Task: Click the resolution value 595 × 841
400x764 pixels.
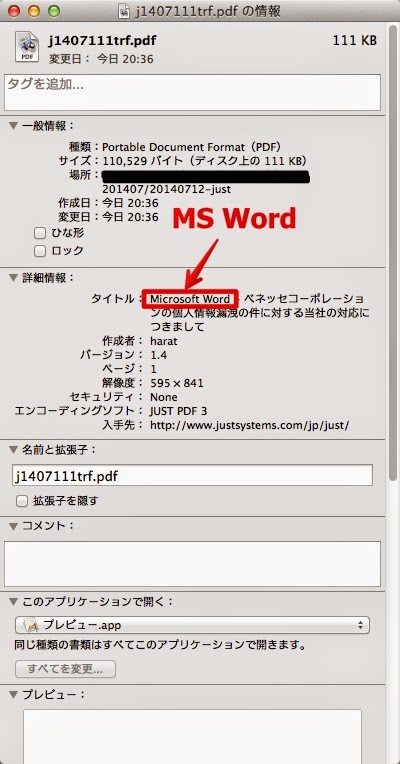Action: click(x=177, y=383)
